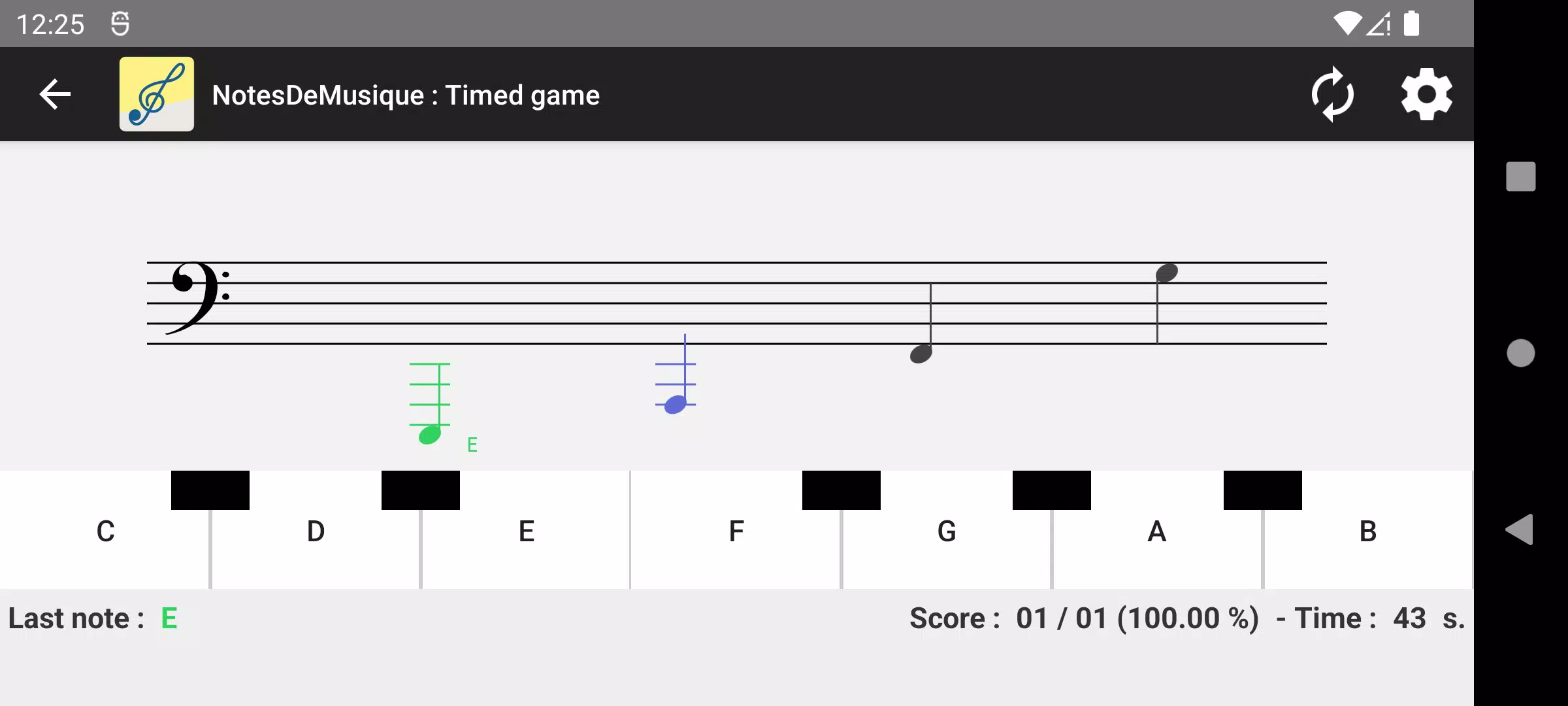Click the black key between G and A
The image size is (1568, 706).
tap(1051, 489)
